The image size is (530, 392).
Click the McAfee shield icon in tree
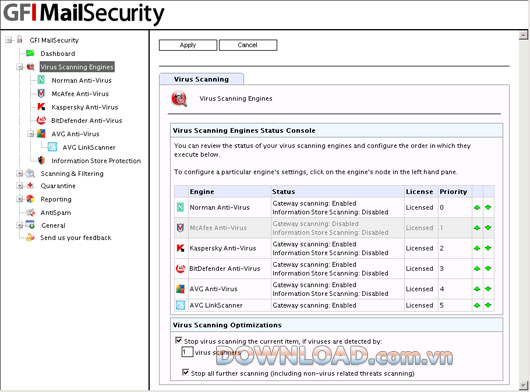[x=41, y=94]
